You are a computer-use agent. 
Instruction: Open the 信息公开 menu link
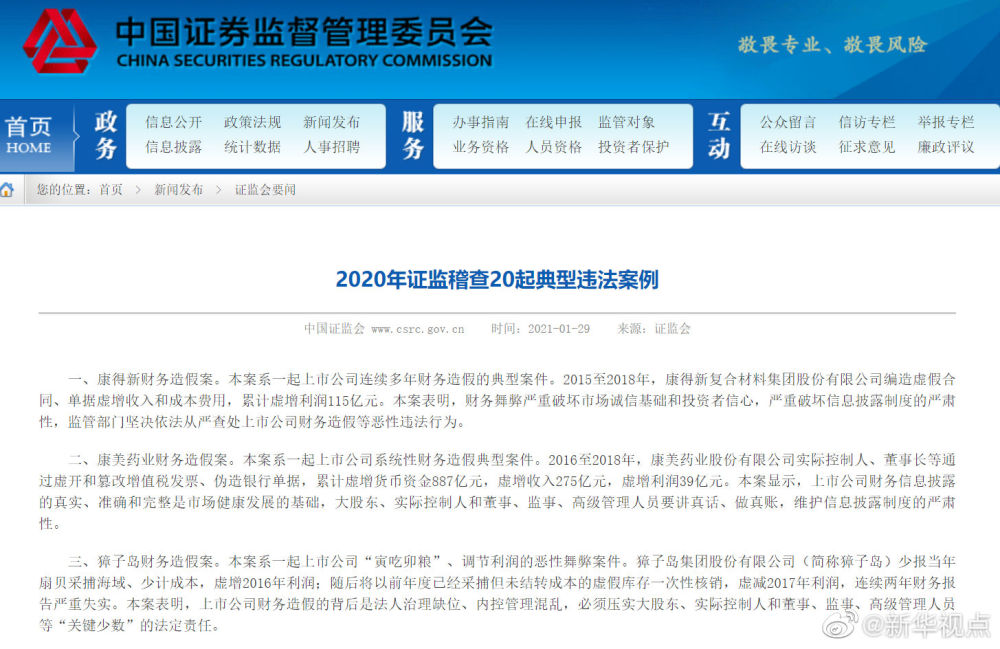point(173,122)
